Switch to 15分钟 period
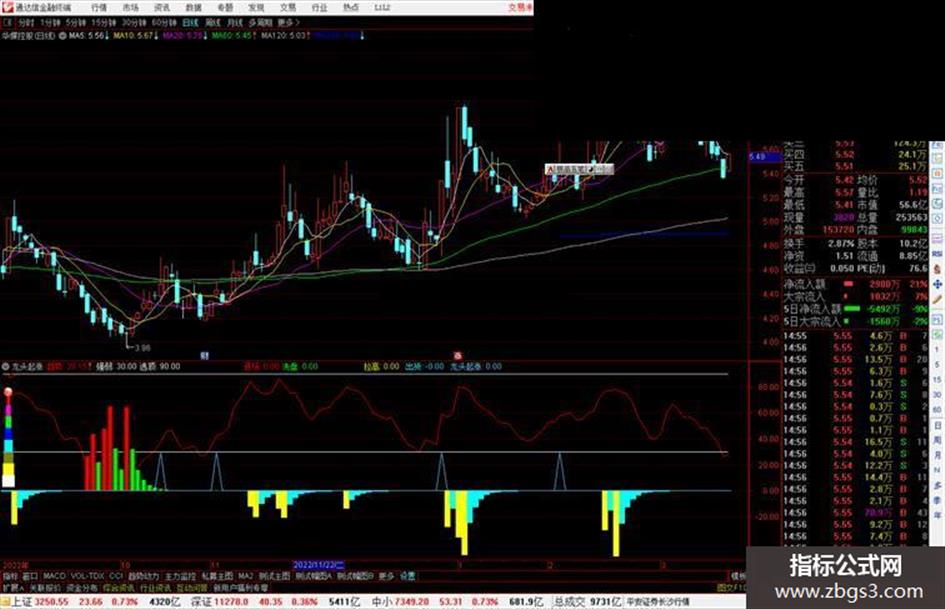Image resolution: width=945 pixels, height=609 pixels. [104, 23]
